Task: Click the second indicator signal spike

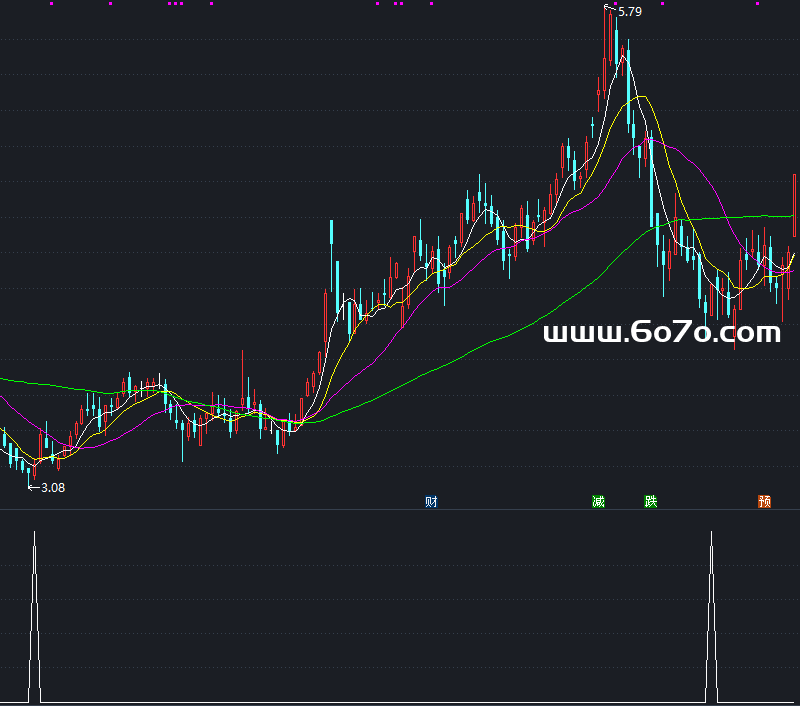Action: pos(711,617)
